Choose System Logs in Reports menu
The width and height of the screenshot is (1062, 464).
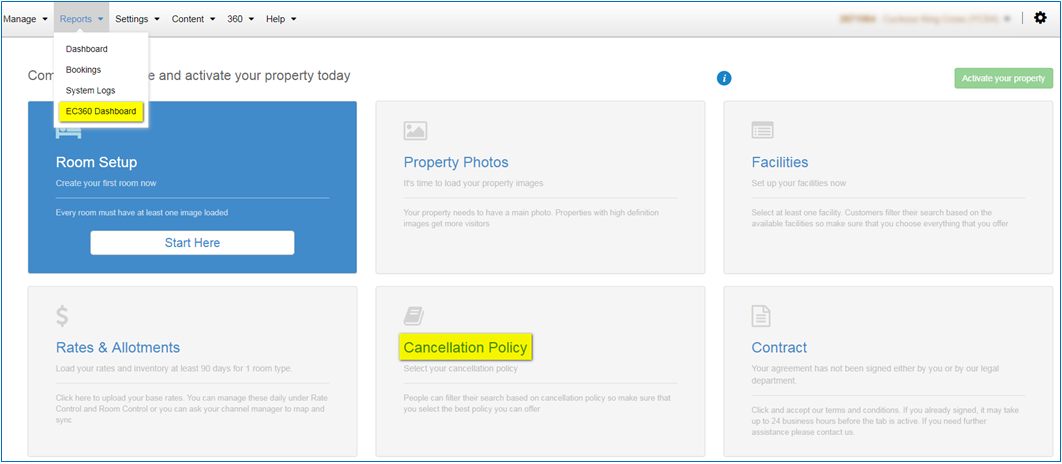(91, 91)
